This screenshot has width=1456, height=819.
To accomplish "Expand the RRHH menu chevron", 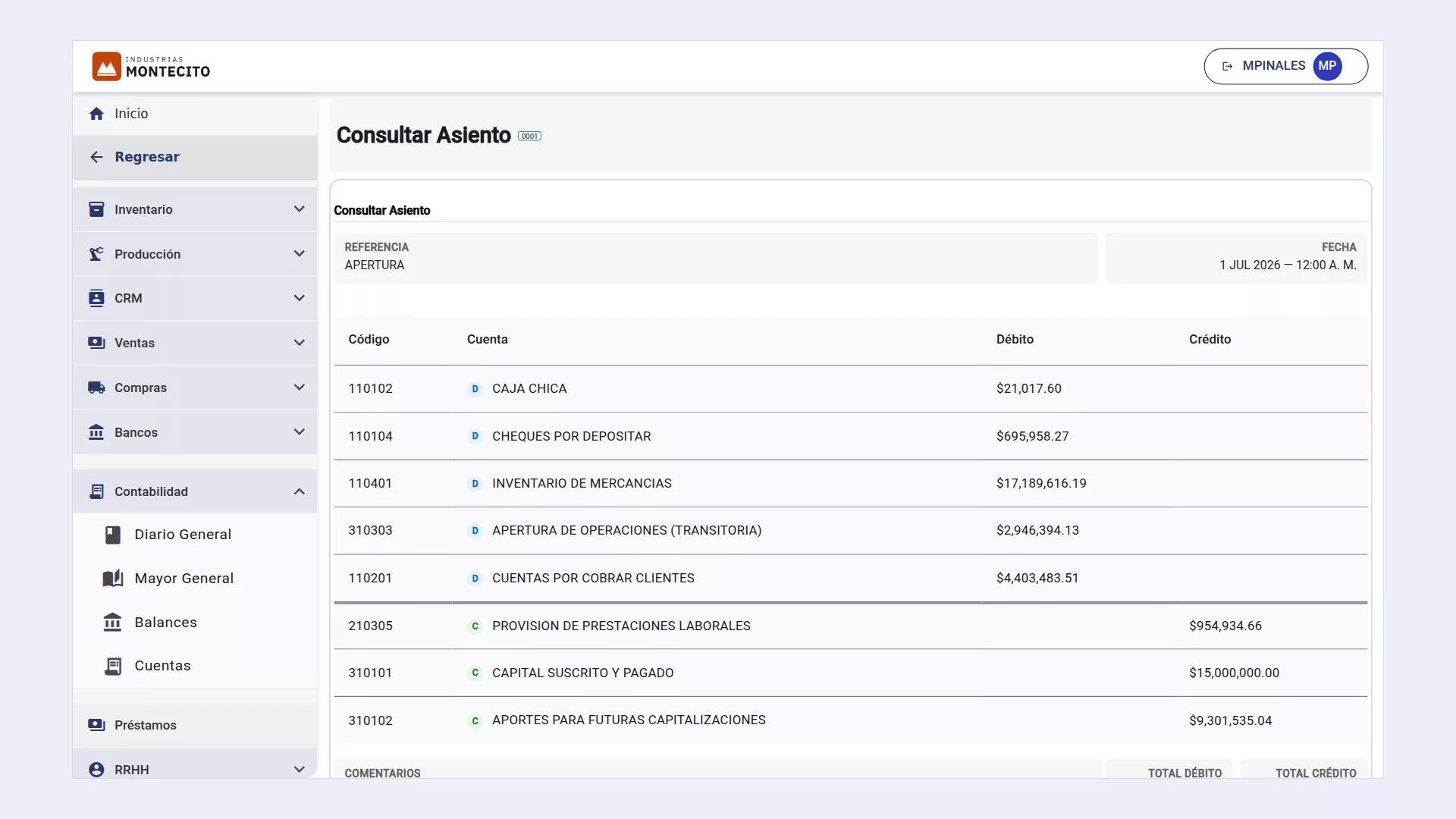I will coord(300,770).
